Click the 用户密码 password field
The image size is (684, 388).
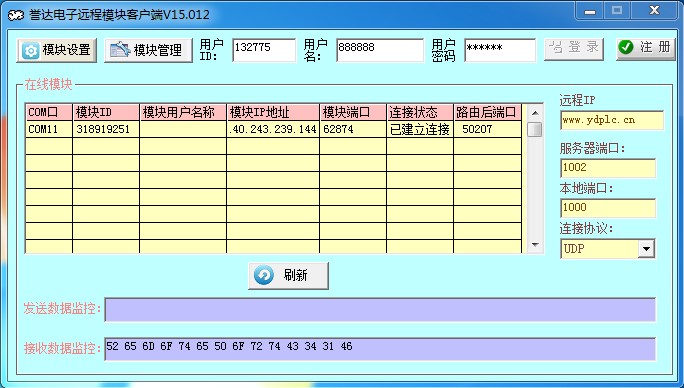500,50
